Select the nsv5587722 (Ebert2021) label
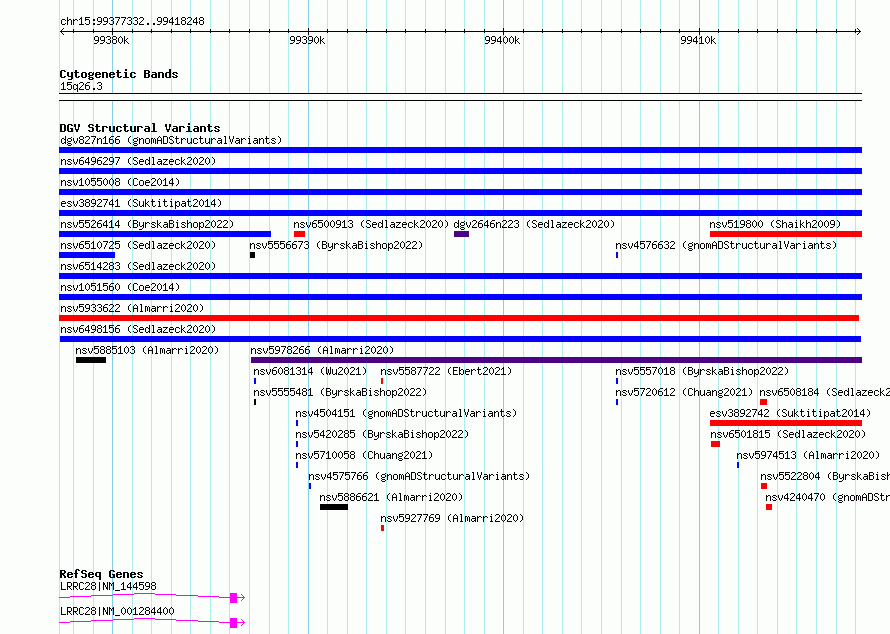The height and width of the screenshot is (634, 890). point(446,371)
